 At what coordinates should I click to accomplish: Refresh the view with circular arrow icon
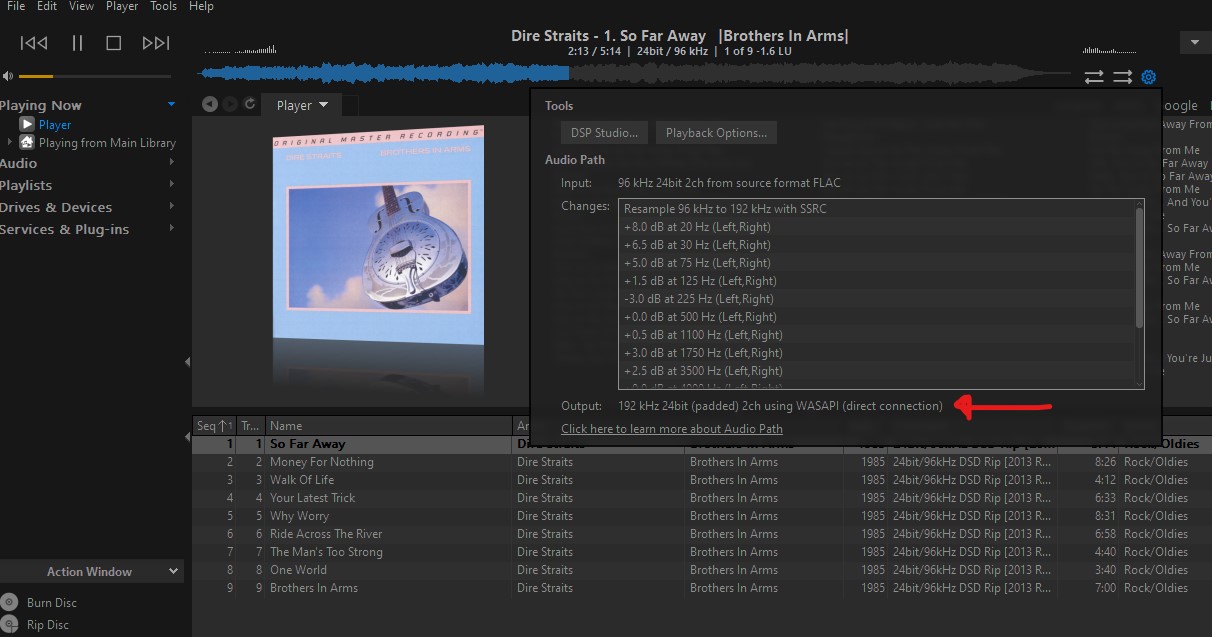pyautogui.click(x=250, y=104)
